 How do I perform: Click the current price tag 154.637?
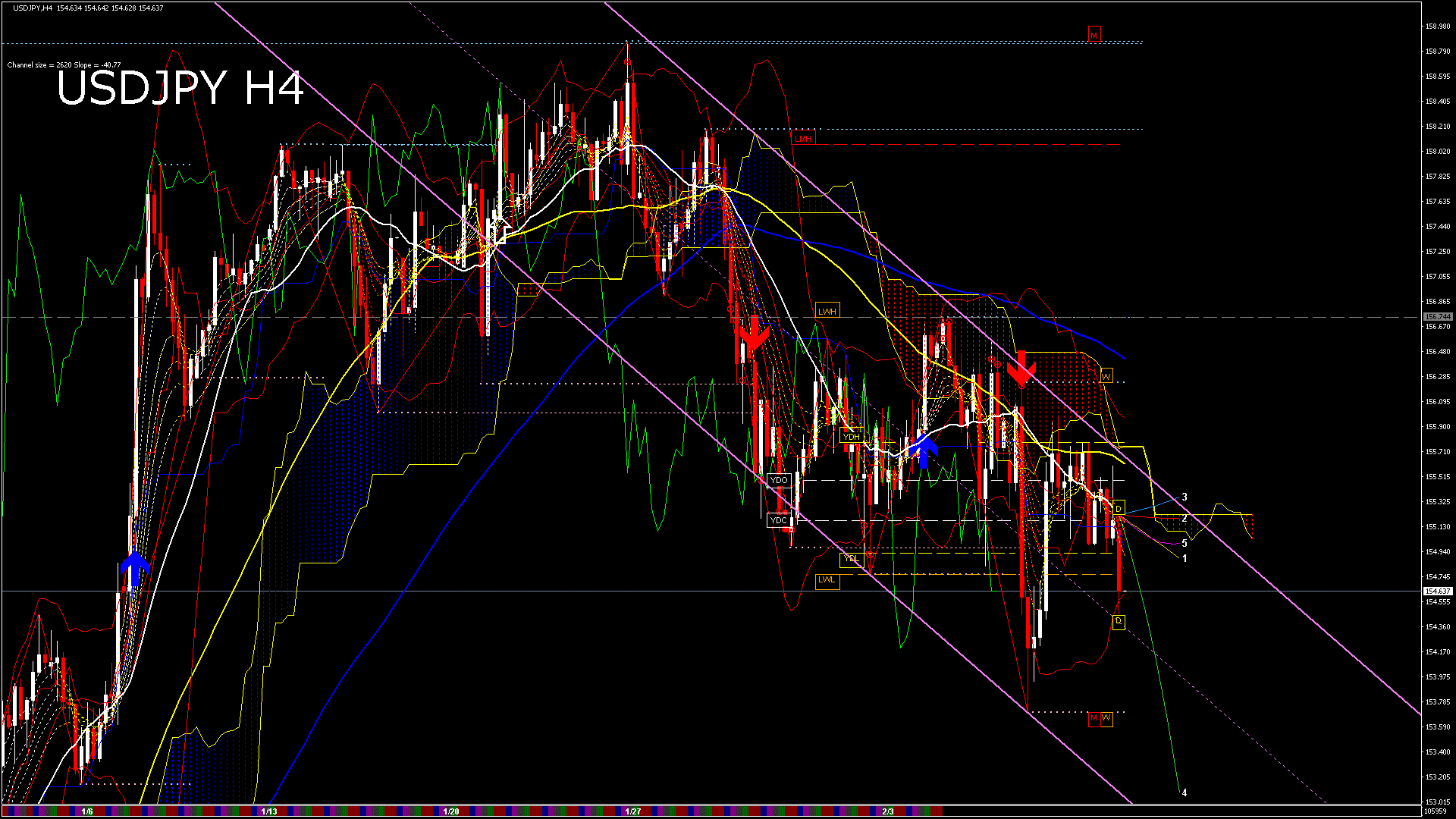pos(1437,591)
